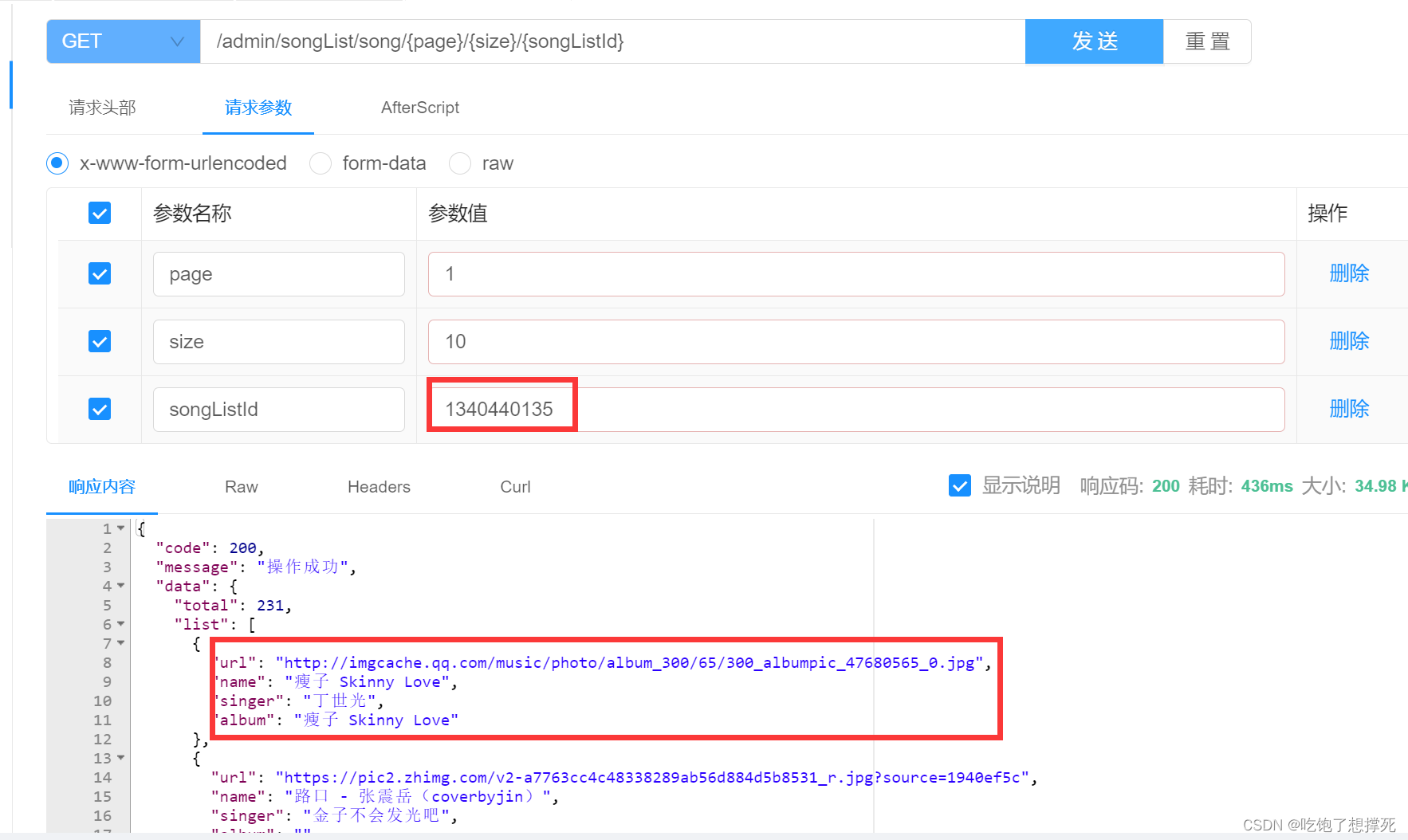Click the pic2.zhimg.com url value
The image size is (1408, 840).
click(x=652, y=778)
